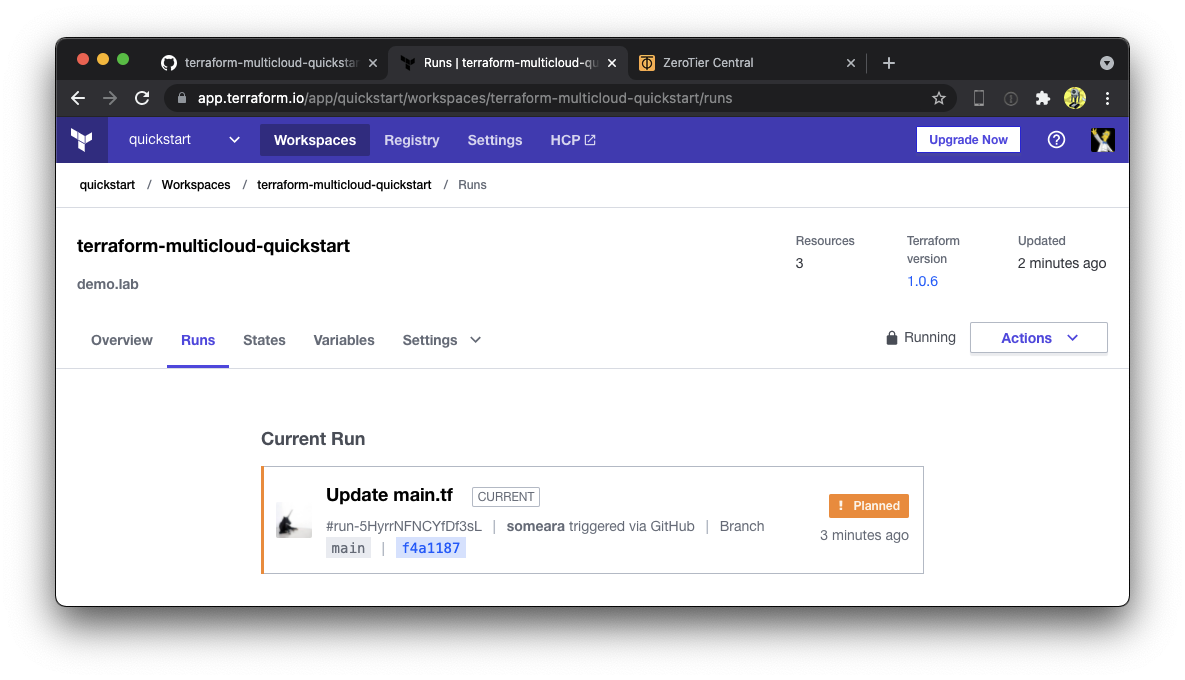
Task: Click the CURRENT run label
Action: coord(506,496)
